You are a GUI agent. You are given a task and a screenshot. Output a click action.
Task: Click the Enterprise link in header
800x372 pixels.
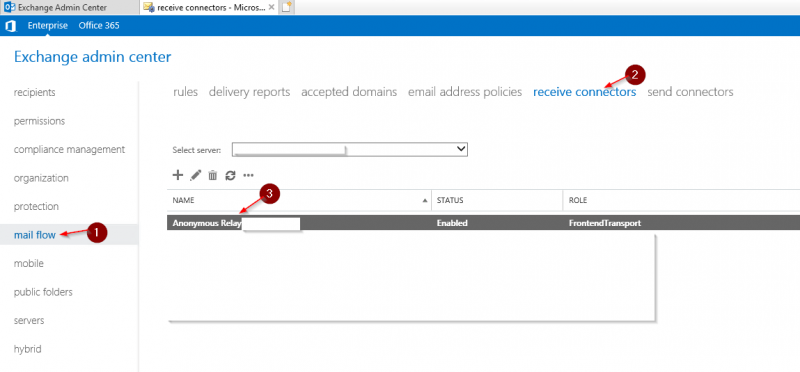tap(47, 26)
